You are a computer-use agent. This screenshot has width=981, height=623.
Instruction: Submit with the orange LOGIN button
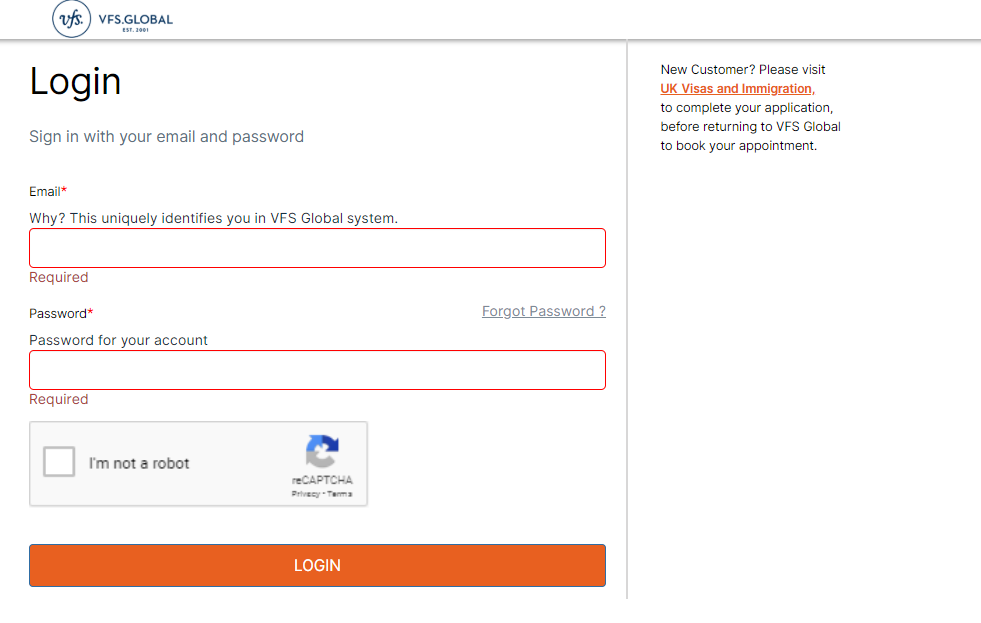(x=317, y=565)
